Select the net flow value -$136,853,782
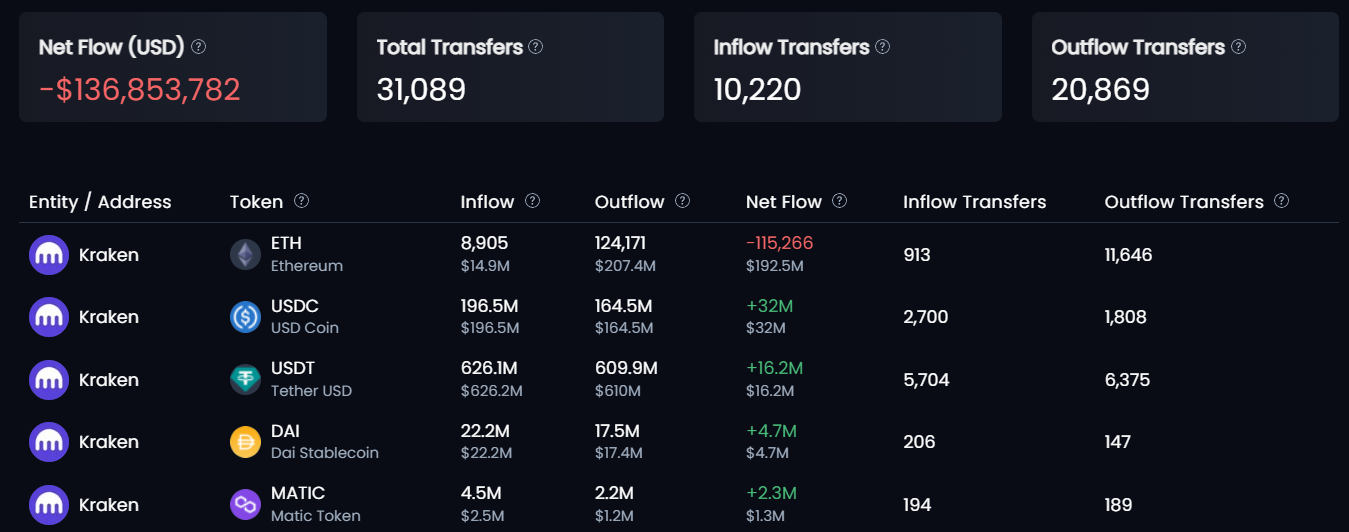This screenshot has height=532, width=1349. pos(140,90)
